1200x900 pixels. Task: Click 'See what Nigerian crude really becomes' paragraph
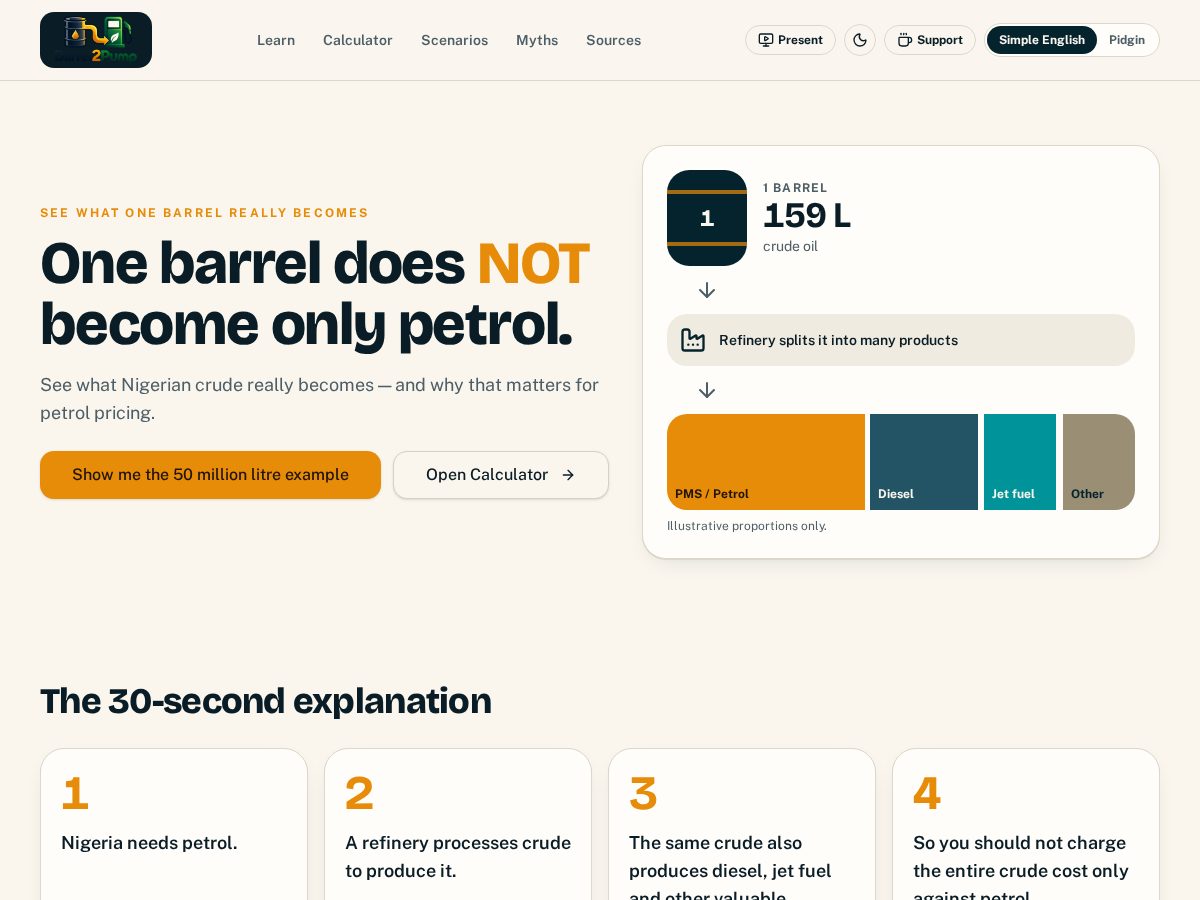[319, 399]
